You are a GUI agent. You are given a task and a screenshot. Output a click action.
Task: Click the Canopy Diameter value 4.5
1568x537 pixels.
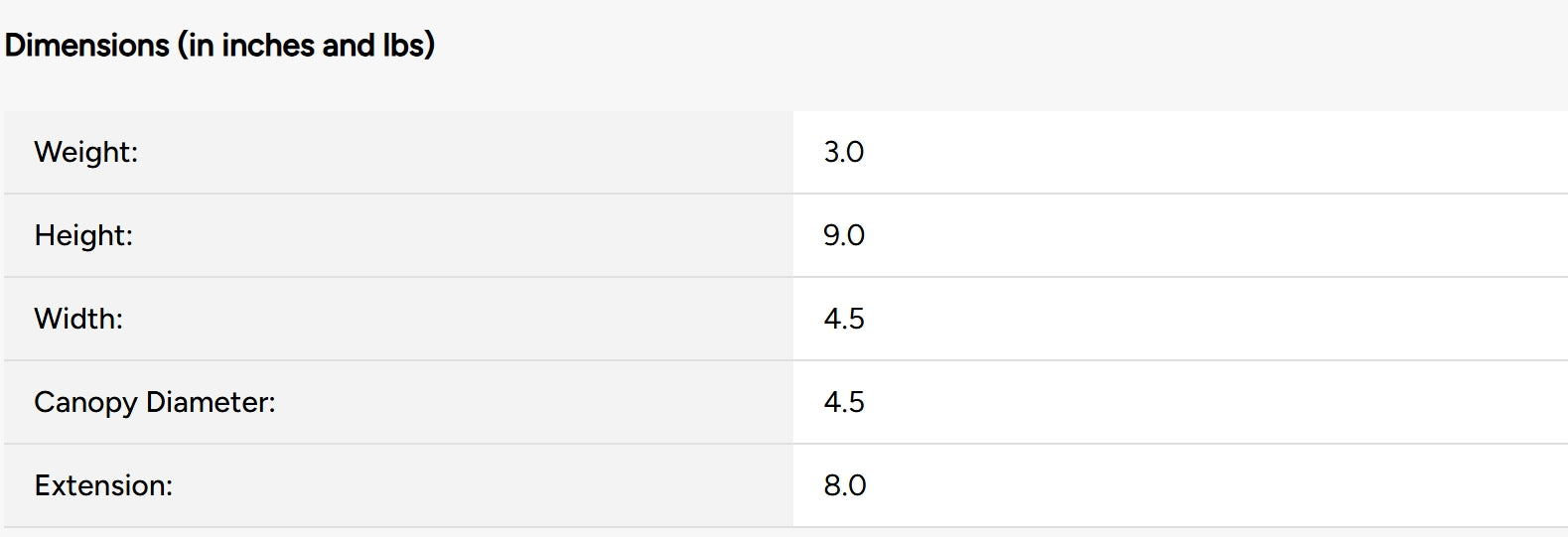(843, 402)
